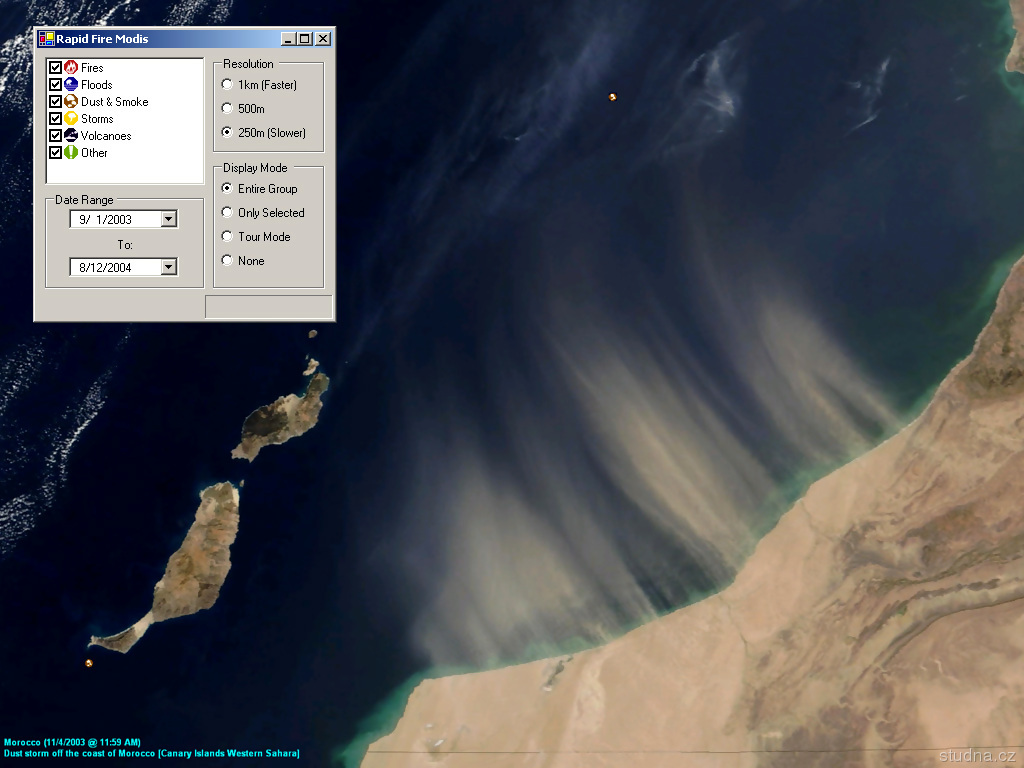Uncheck the Volcanoes checkbox
This screenshot has height=768, width=1024.
click(x=55, y=136)
